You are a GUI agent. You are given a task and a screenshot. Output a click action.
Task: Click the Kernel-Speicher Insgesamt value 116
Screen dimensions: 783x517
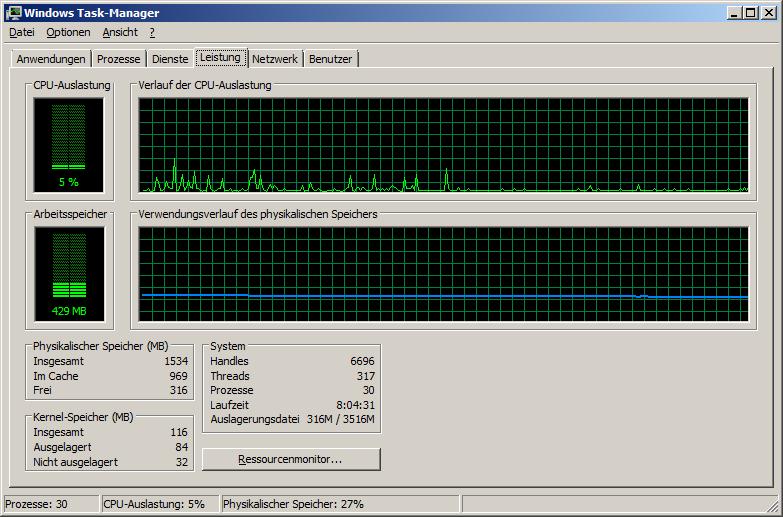[x=179, y=432]
